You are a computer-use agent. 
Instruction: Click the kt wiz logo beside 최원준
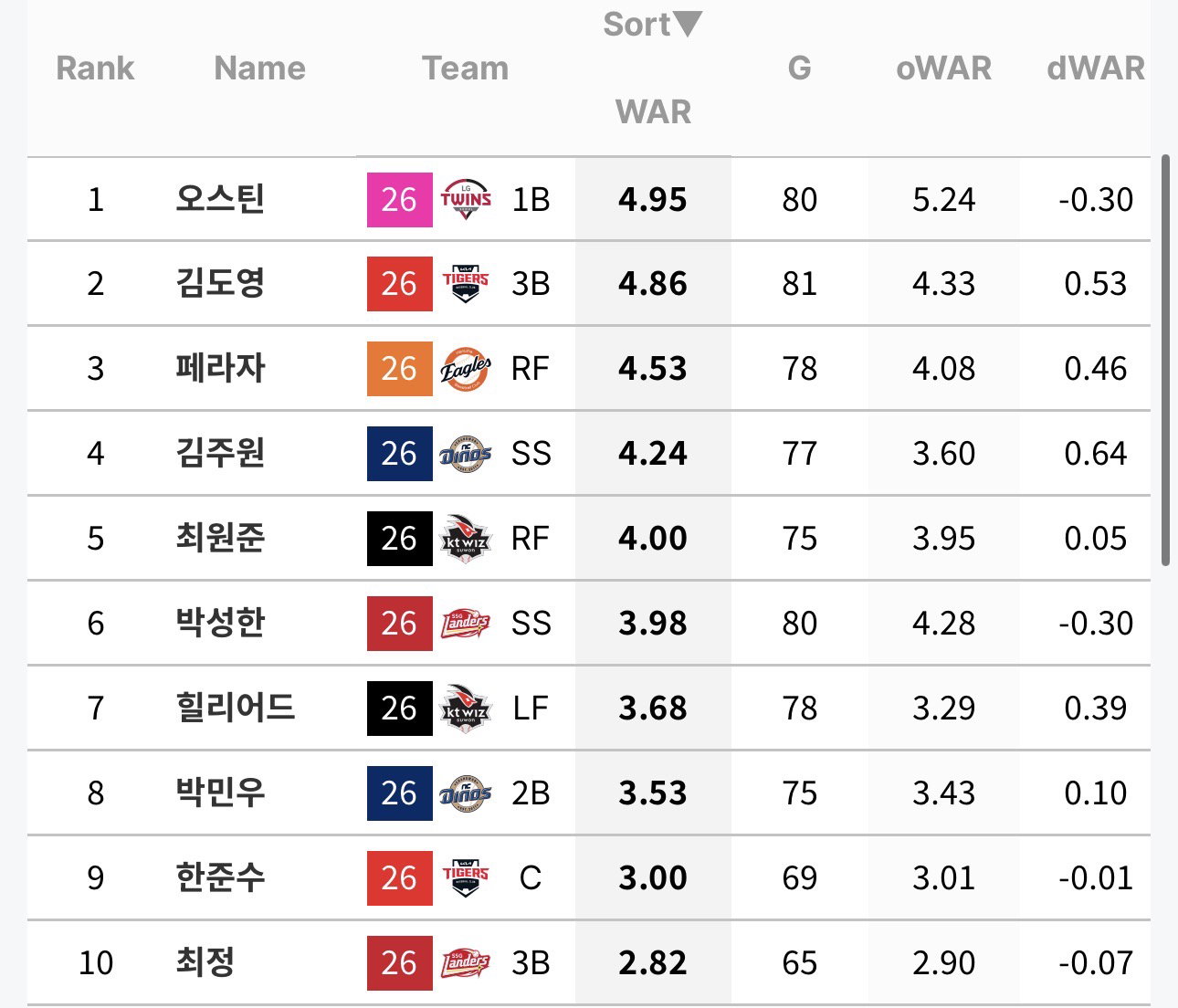(x=466, y=538)
